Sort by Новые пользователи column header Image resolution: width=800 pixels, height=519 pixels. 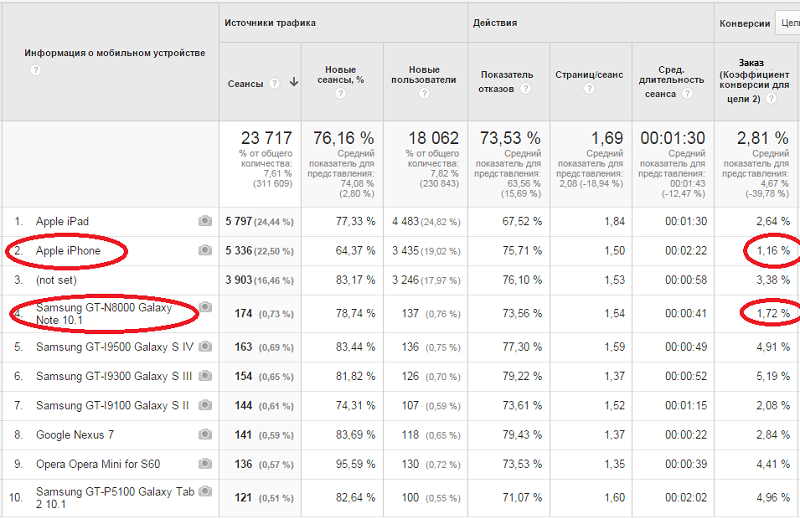[424, 75]
